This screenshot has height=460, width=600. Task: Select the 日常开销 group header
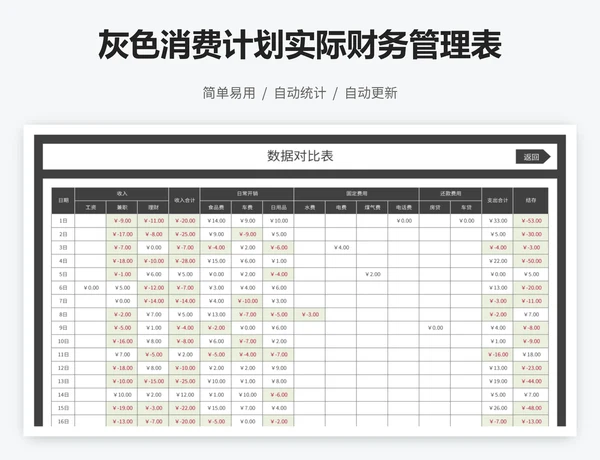coord(247,194)
